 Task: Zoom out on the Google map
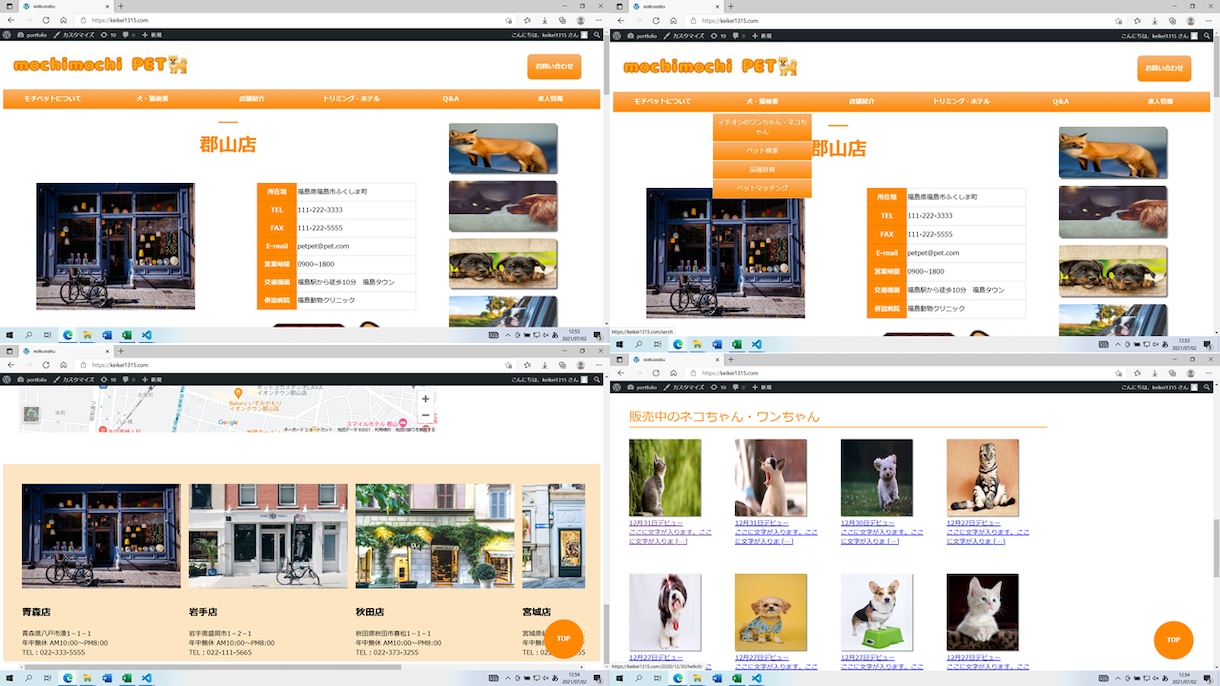tap(425, 414)
